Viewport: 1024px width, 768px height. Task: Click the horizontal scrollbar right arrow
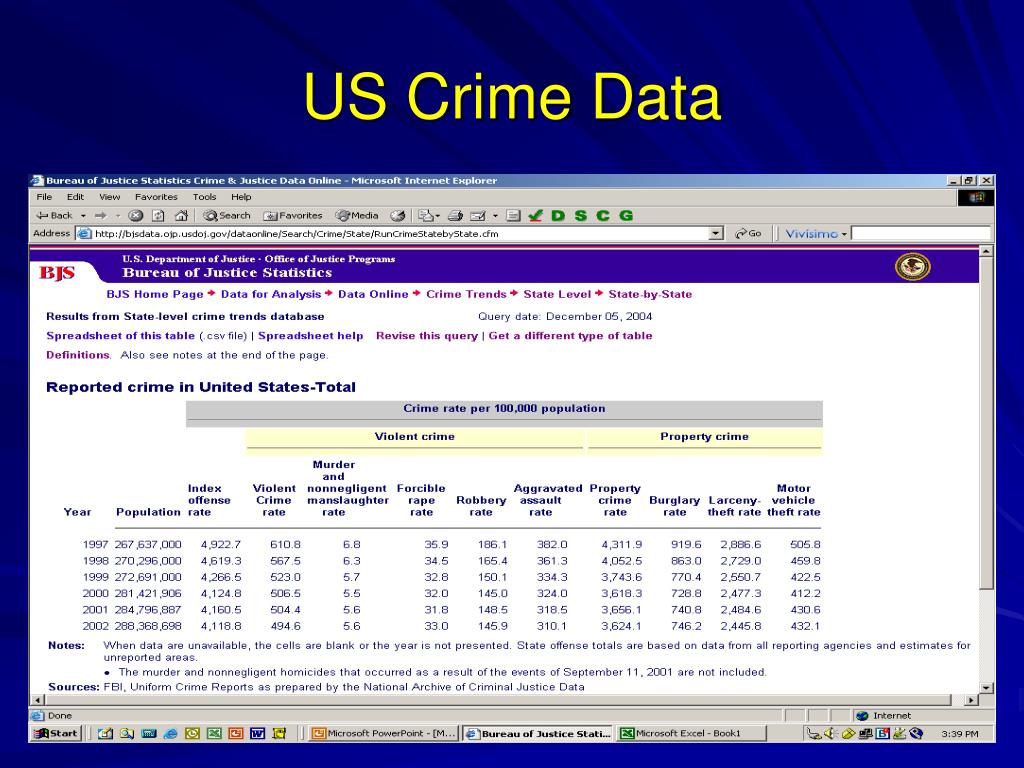(972, 700)
